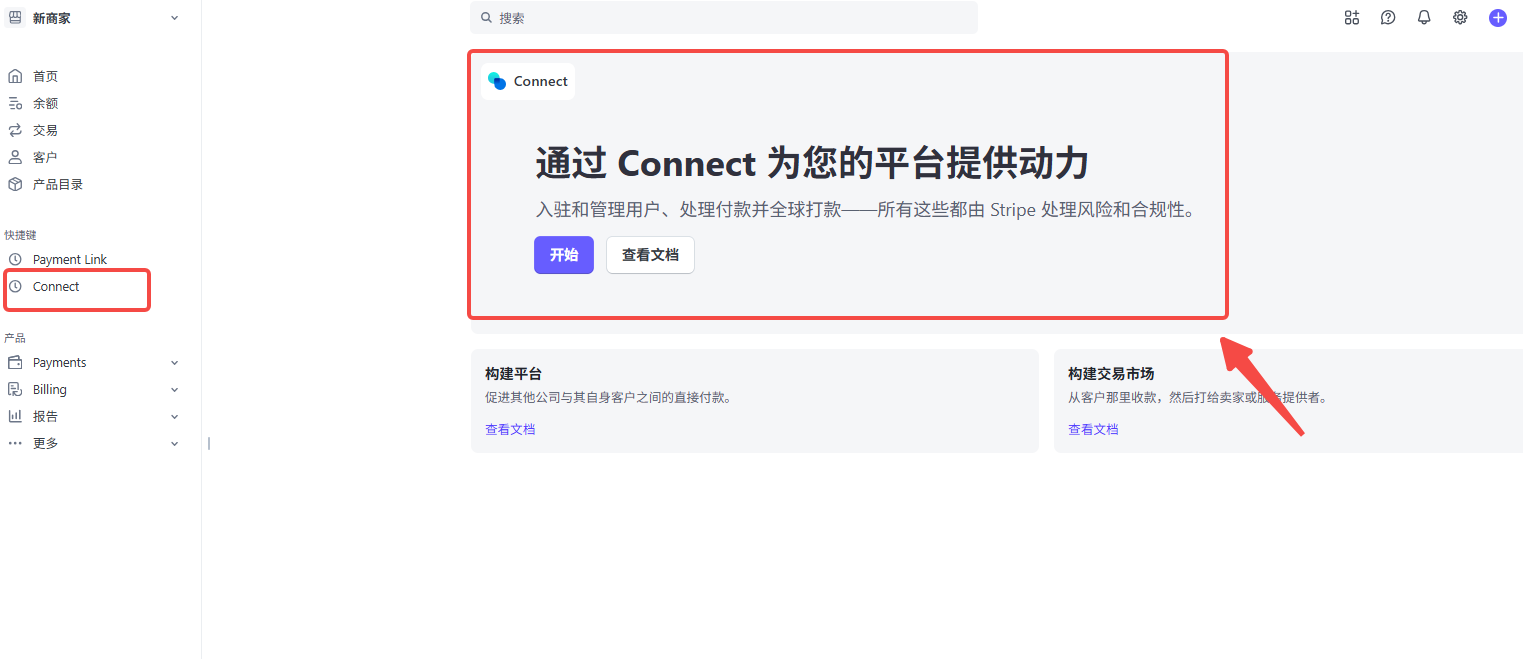Click the 客户 customers icon

[x=15, y=156]
